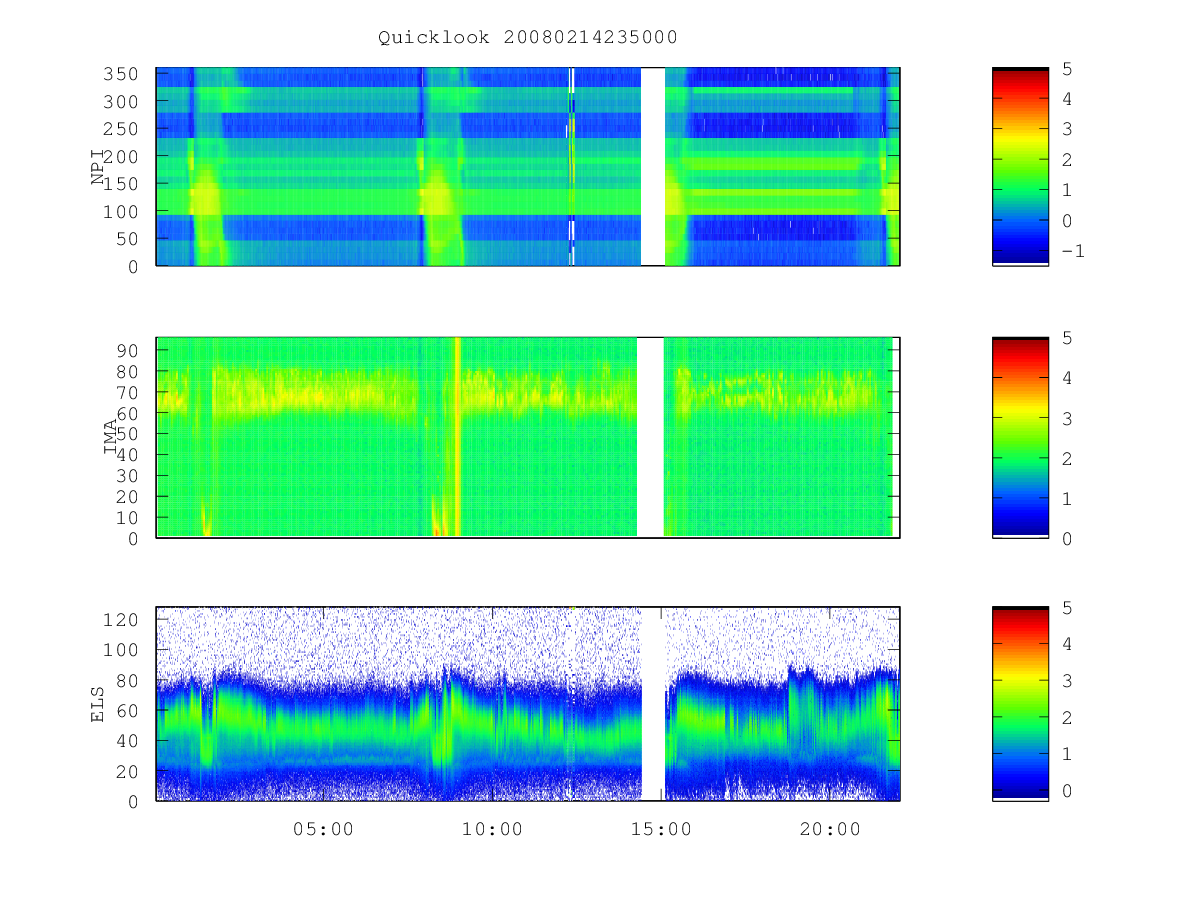Pick the NPI panel color bar
The image size is (1200, 900).
pyautogui.click(x=1020, y=166)
